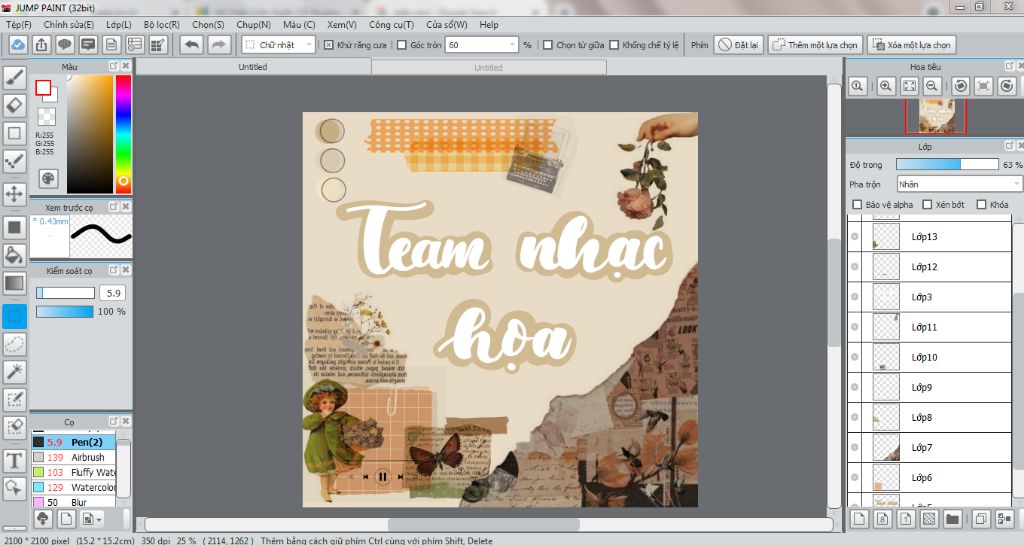Select the Operation/object tool

click(x=14, y=488)
